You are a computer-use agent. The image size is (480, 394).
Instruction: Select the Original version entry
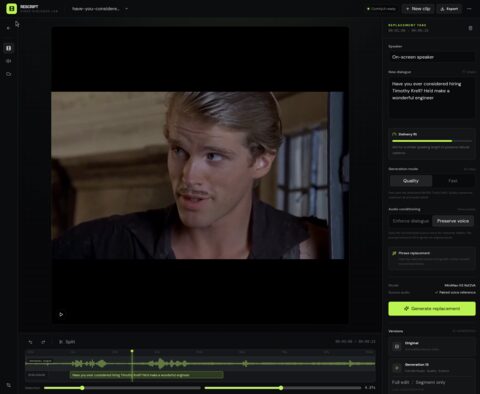[432, 346]
